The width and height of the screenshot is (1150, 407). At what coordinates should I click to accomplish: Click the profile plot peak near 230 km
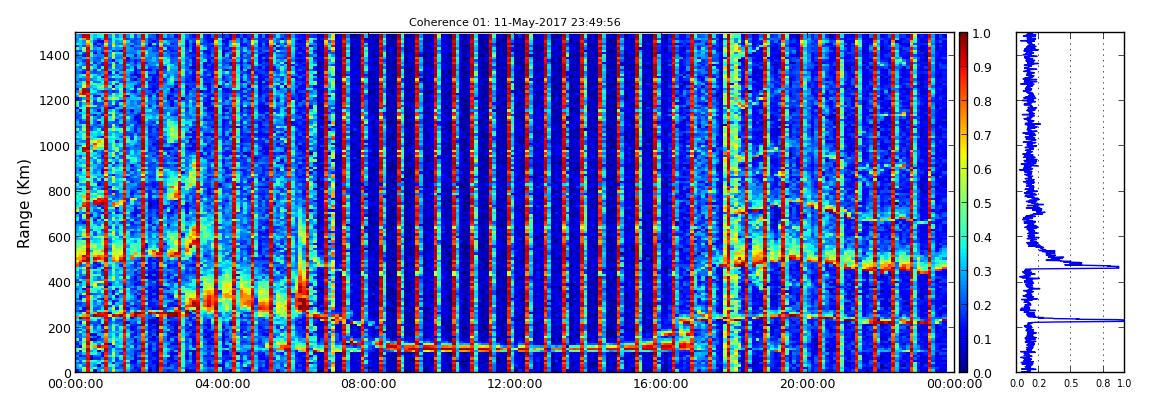point(1121,320)
